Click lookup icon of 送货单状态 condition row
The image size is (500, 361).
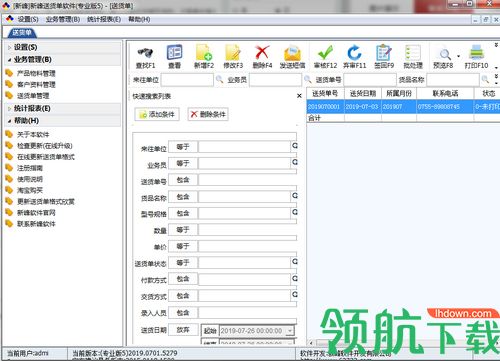pos(295,262)
